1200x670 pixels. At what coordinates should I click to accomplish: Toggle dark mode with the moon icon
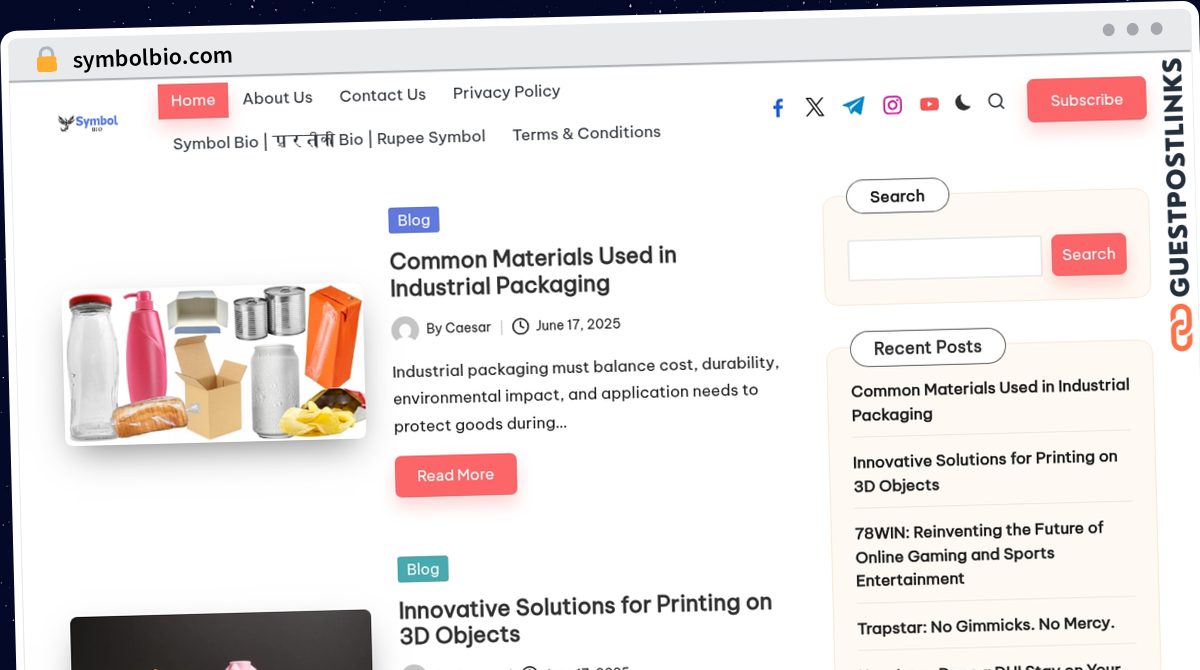coord(962,102)
